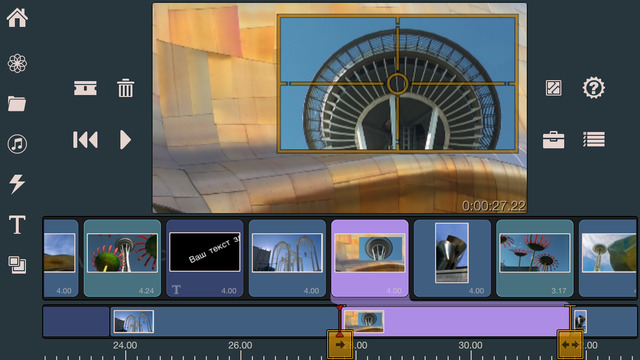Play the project preview
Screen dimensions: 640x360
click(x=125, y=140)
